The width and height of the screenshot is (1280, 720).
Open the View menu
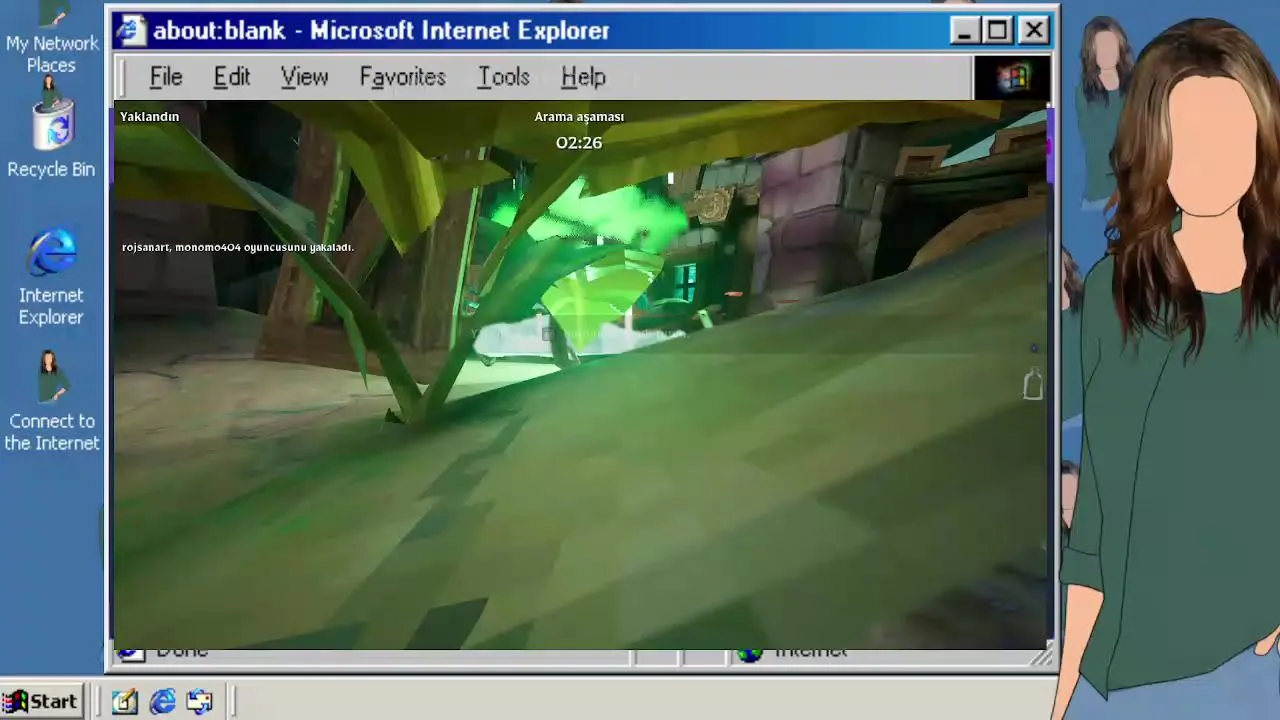[304, 77]
